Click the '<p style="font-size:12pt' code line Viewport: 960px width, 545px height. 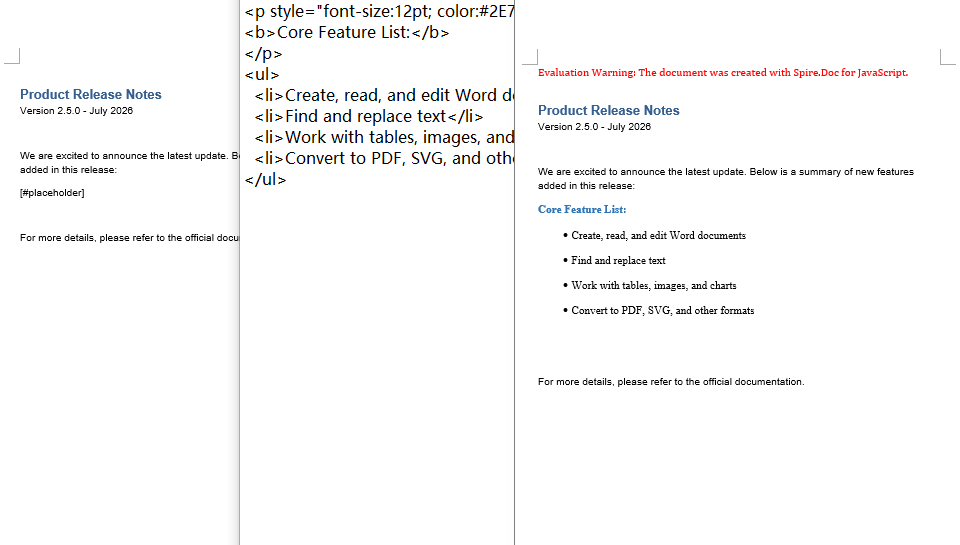pyautogui.click(x=379, y=12)
